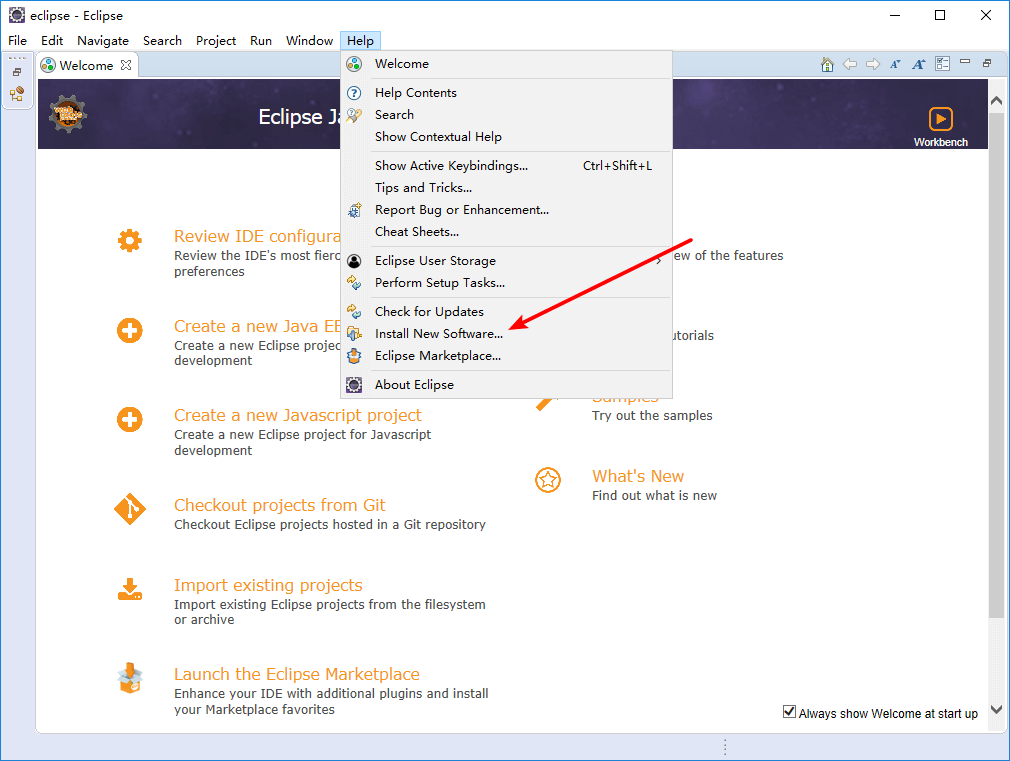Click the Import existing projects download icon
This screenshot has width=1010, height=761.
point(129,589)
